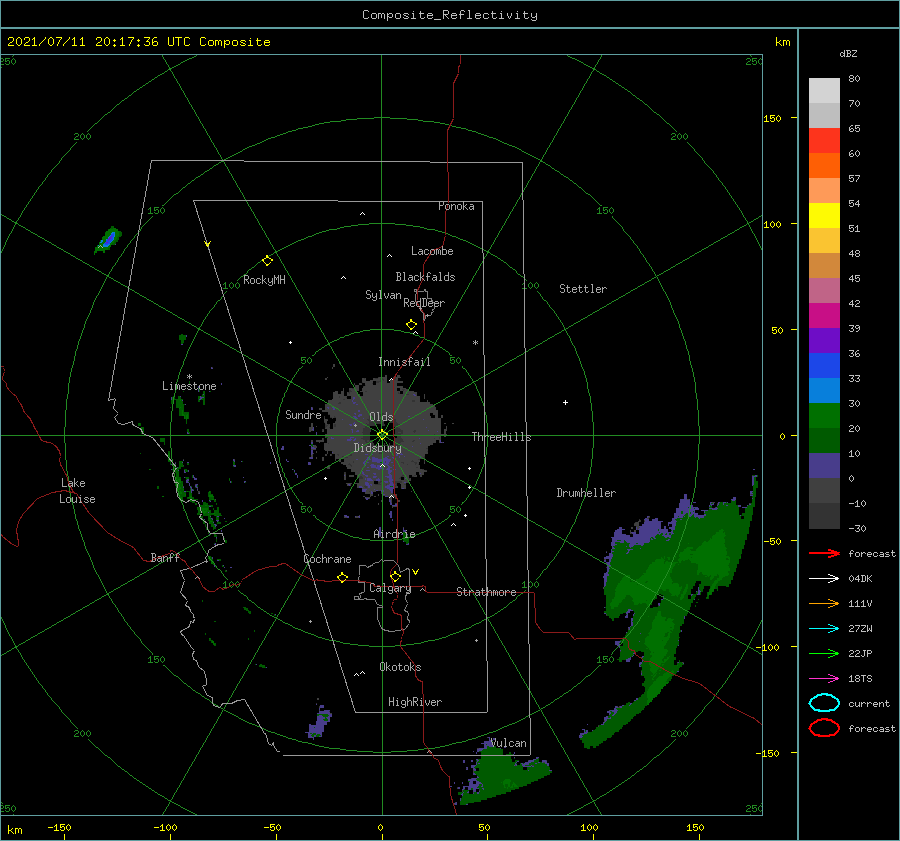
Task: Select the 80 dBZ light gray swatch
Action: tap(824, 90)
